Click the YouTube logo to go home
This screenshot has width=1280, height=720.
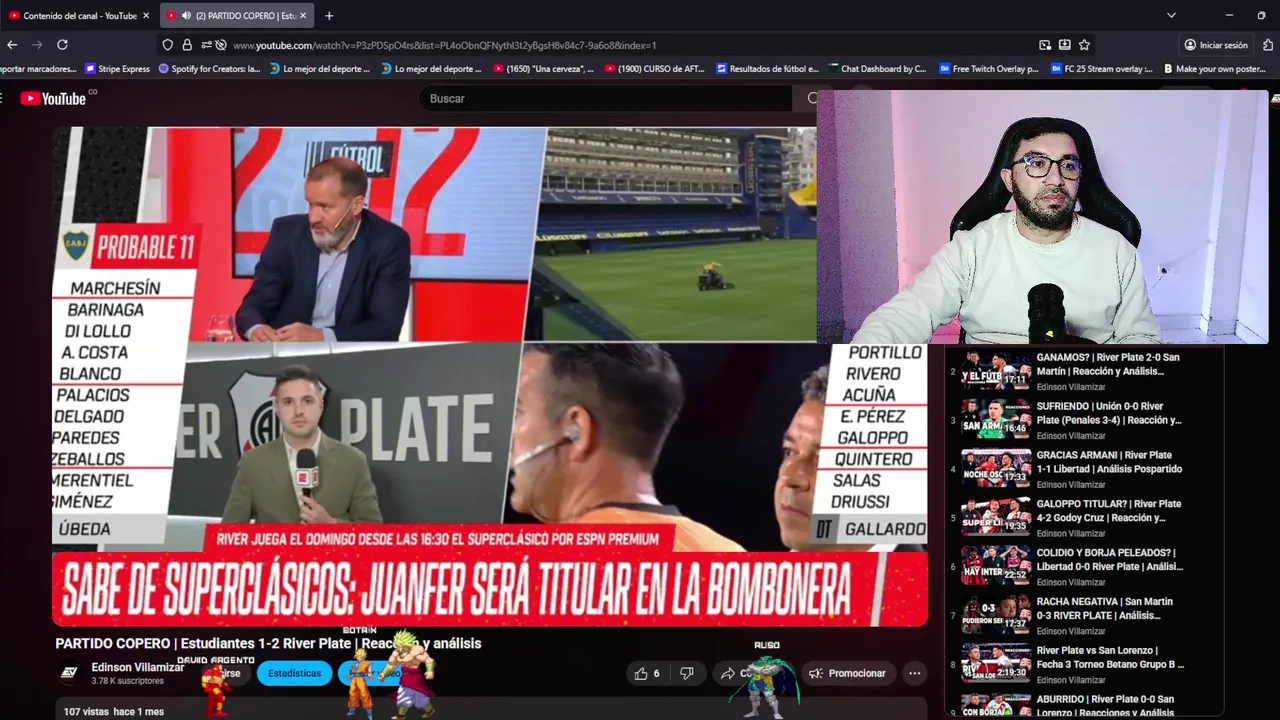55,98
